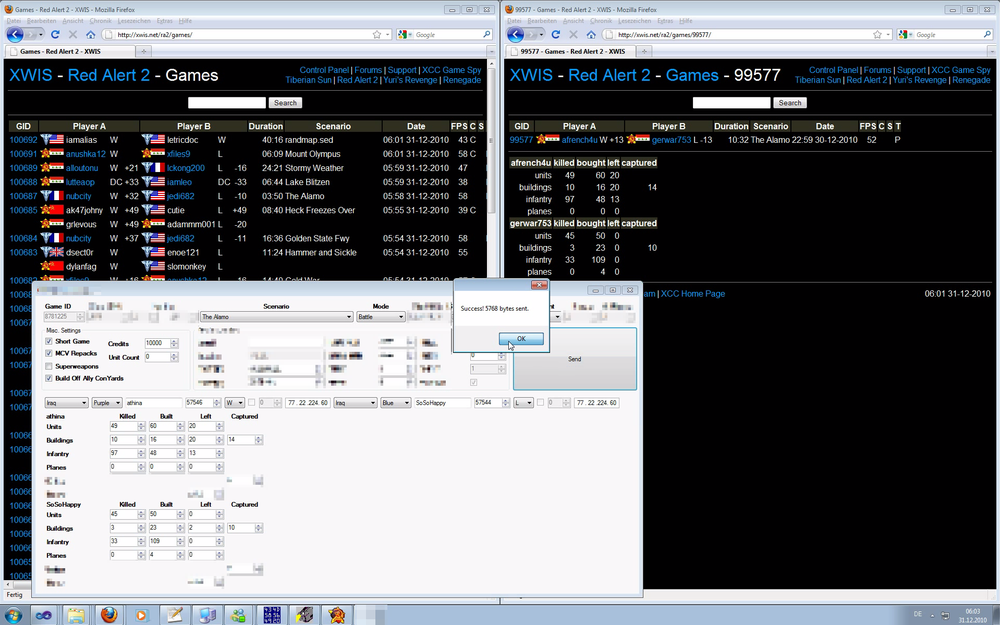Change the Purple color dropdown

[x=107, y=402]
